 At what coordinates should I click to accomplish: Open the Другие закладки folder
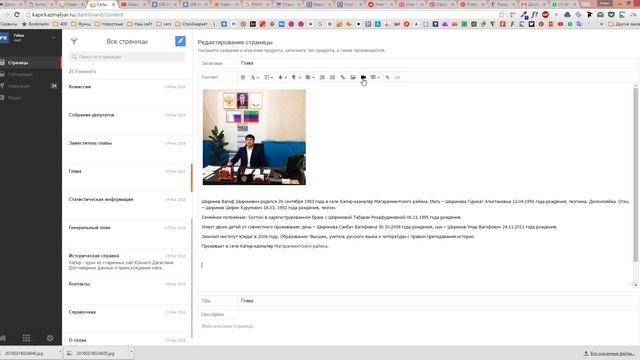624,24
